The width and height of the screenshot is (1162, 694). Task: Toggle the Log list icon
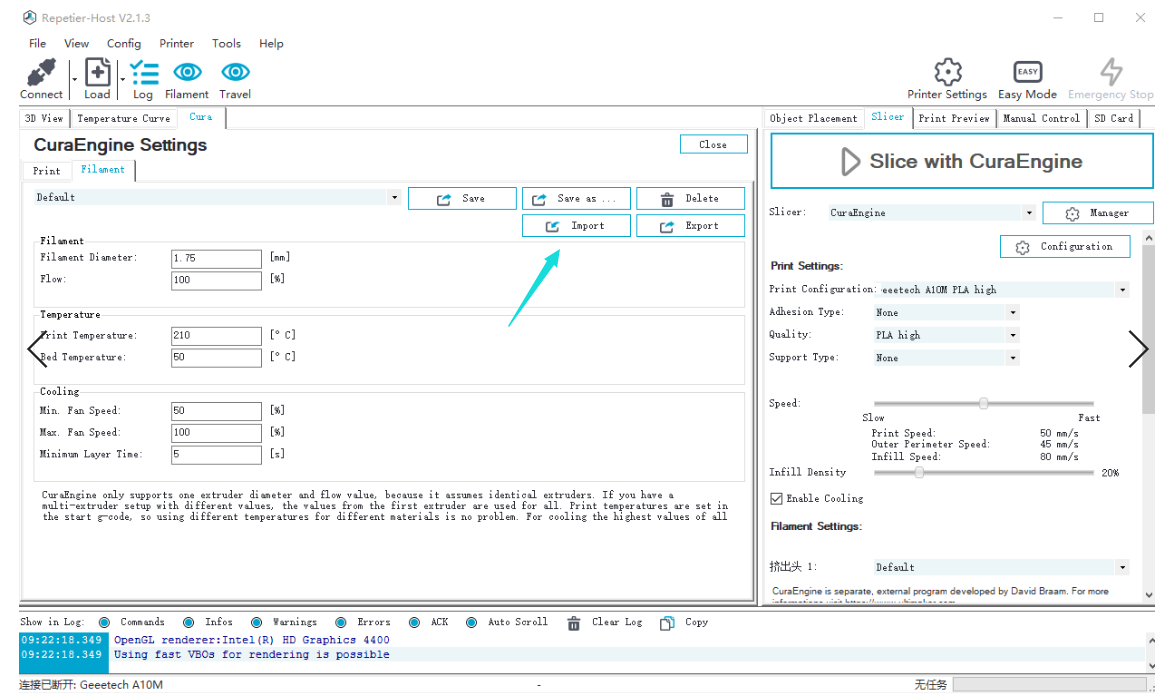[144, 73]
